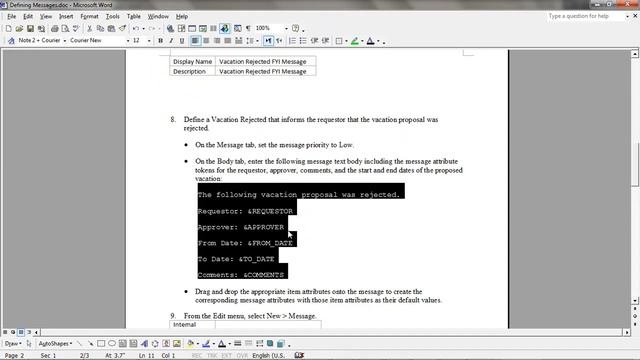
Task: Toggle Underline formatting
Action: click(x=182, y=41)
